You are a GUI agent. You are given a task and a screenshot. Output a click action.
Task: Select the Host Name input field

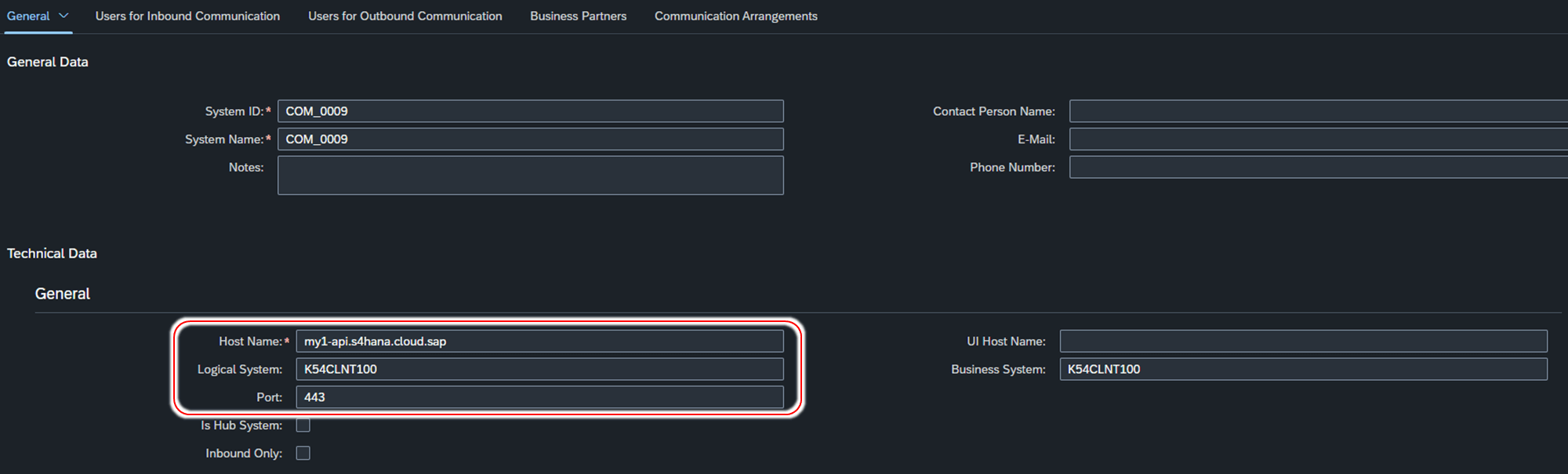click(x=539, y=342)
